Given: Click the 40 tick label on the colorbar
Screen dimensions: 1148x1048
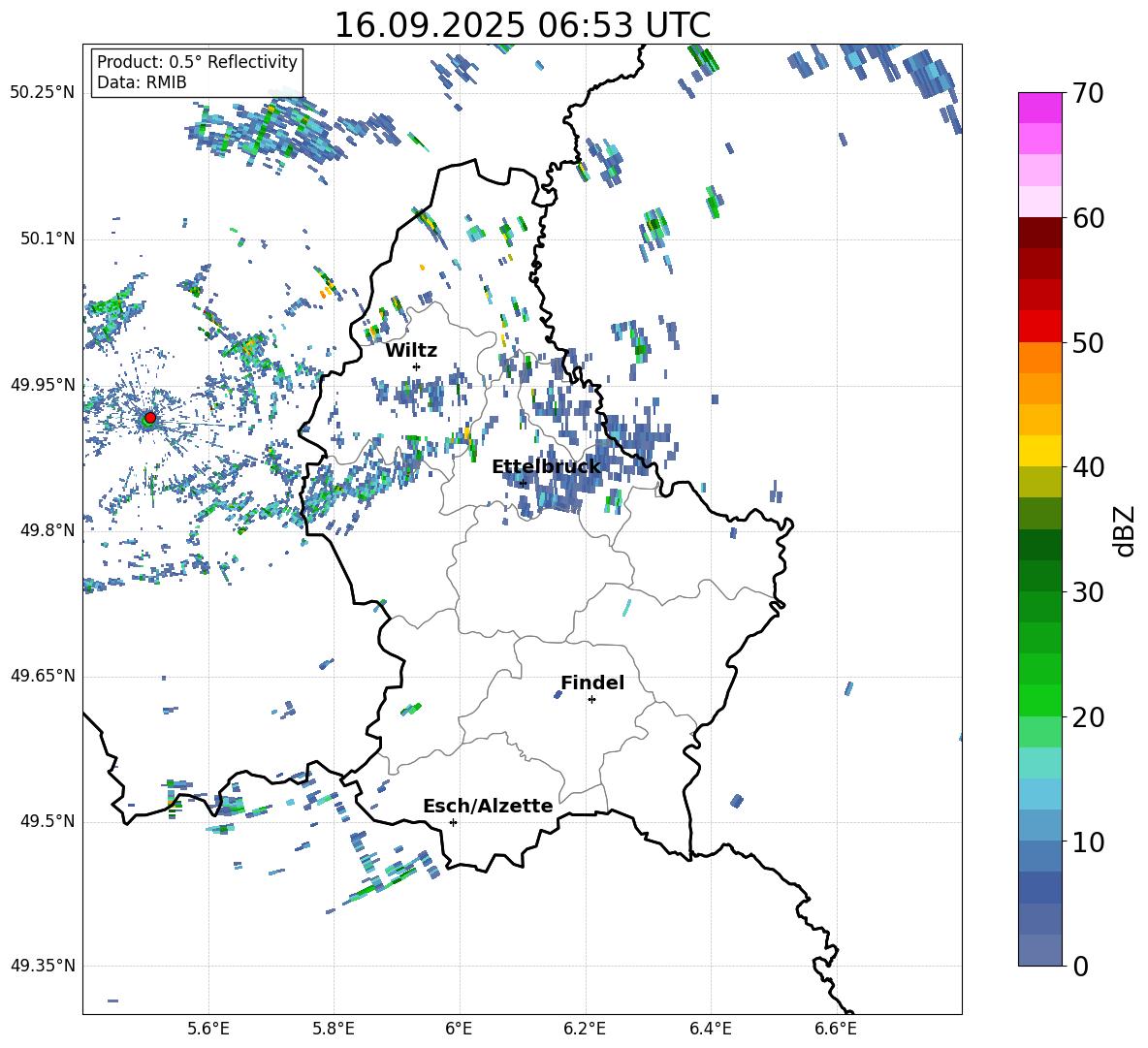Looking at the screenshot, I should click(1088, 467).
